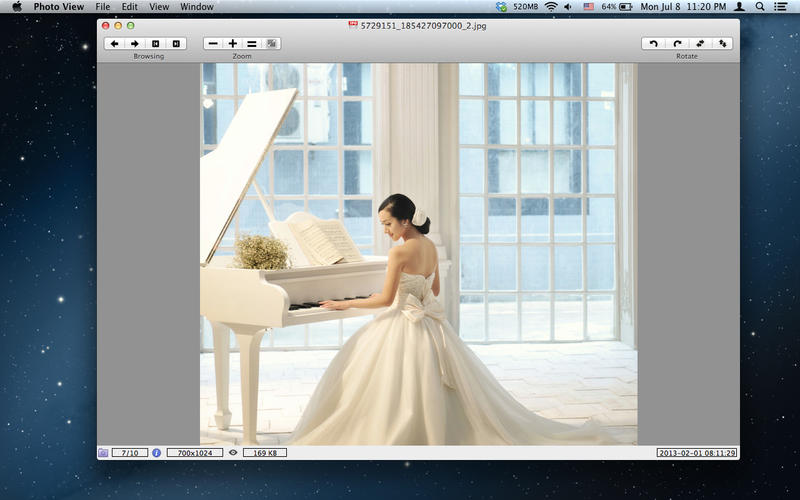
Task: Flip the image horizontally
Action: (700, 44)
